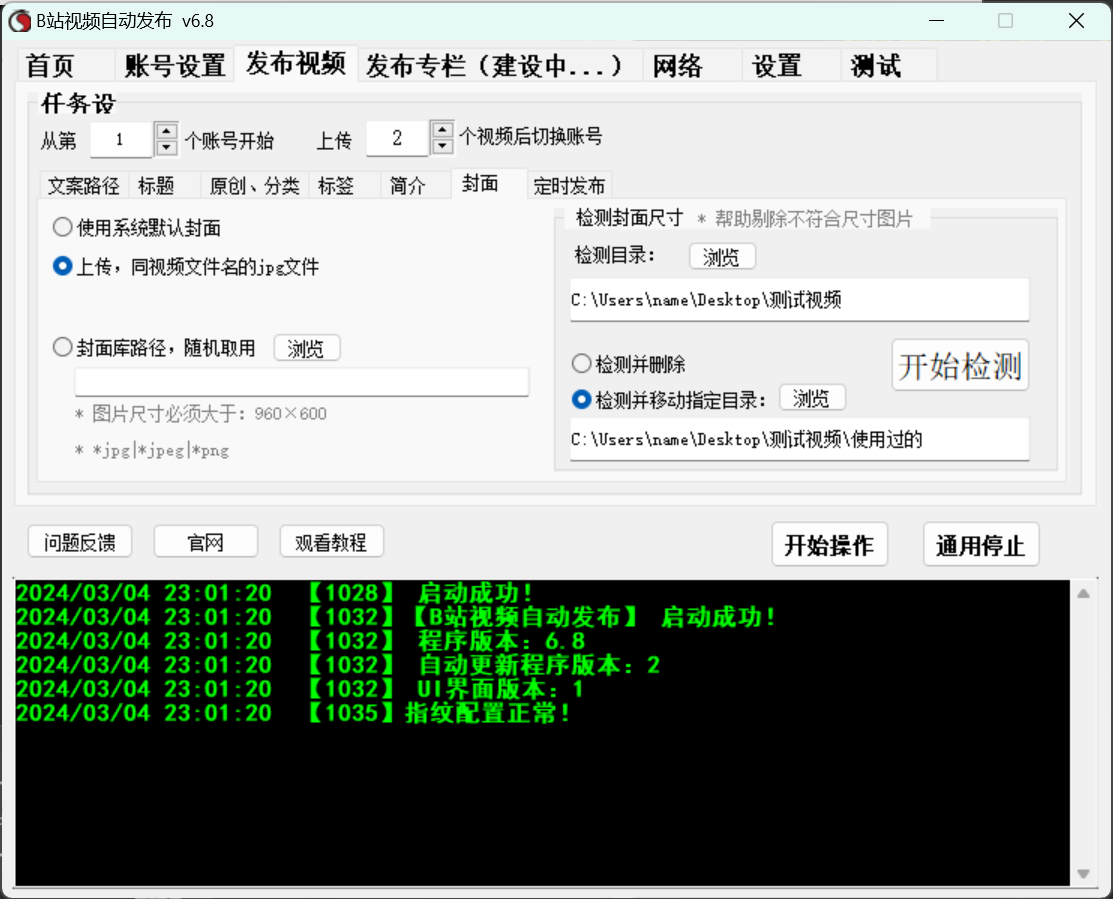Click the log line 自动更新程序版本：2
The image size is (1113, 899).
338,665
